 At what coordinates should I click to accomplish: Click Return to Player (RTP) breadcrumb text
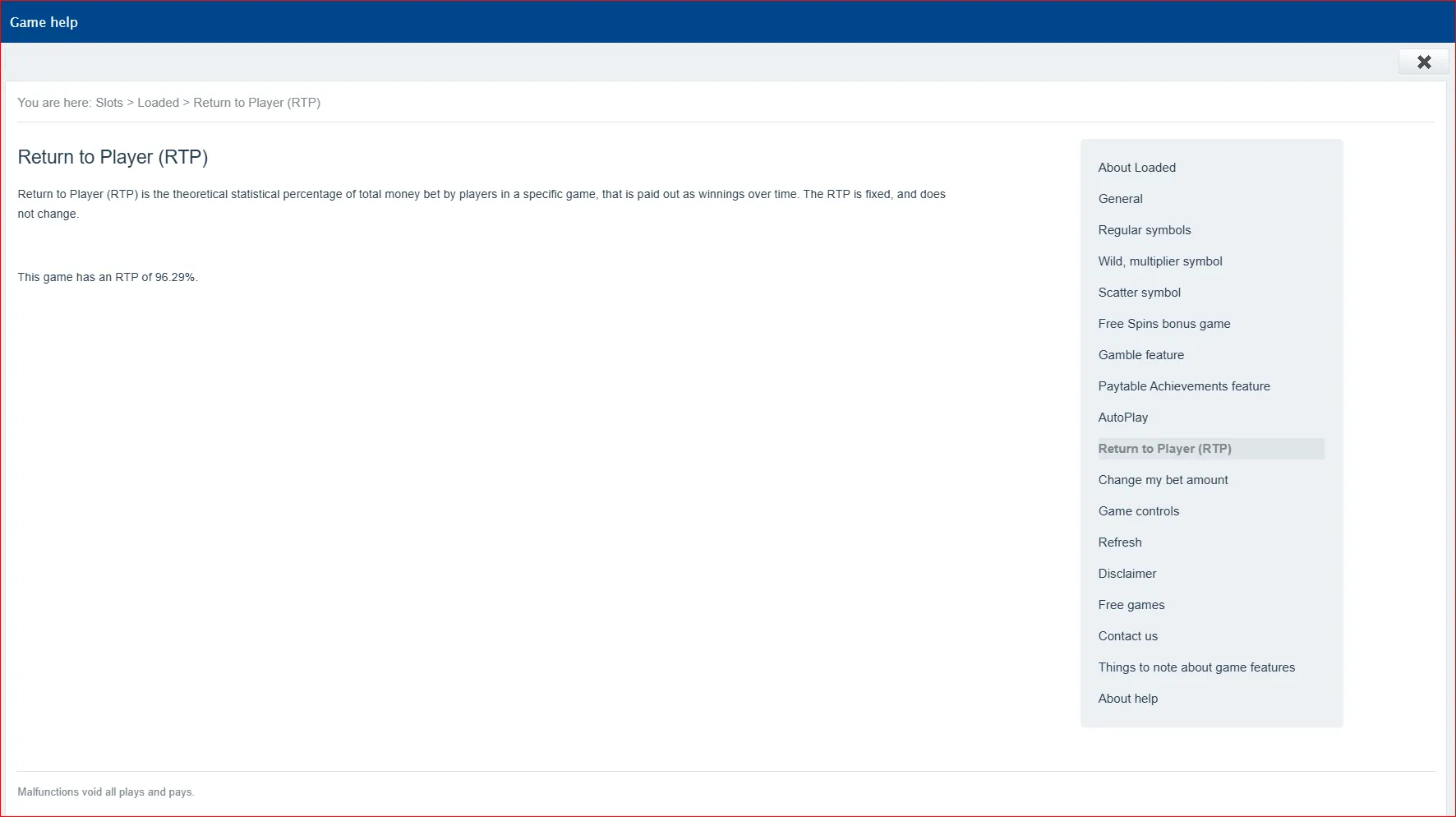coord(256,103)
